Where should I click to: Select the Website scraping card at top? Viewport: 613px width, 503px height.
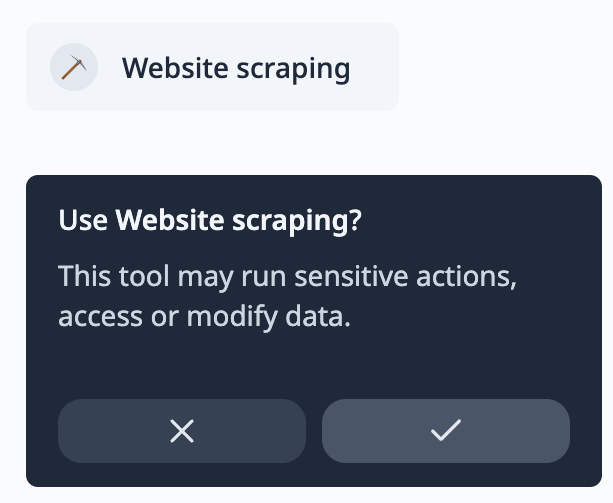(x=212, y=67)
